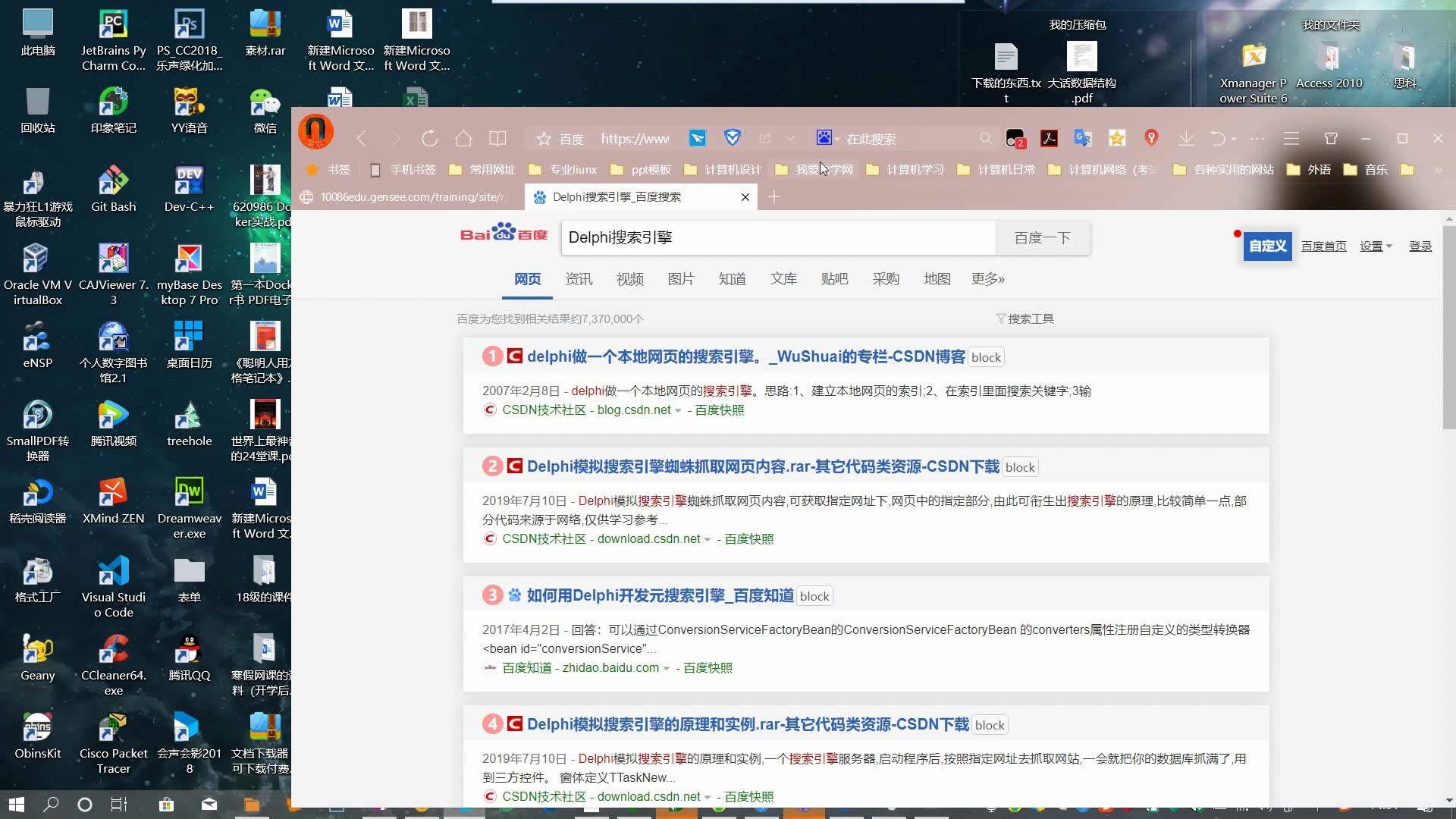Open the 外语 bookmarks folder

tap(1309, 170)
